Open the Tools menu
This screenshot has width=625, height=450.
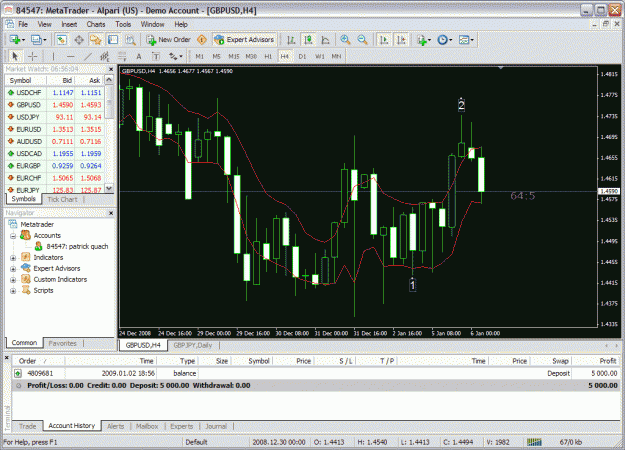pyautogui.click(x=123, y=24)
